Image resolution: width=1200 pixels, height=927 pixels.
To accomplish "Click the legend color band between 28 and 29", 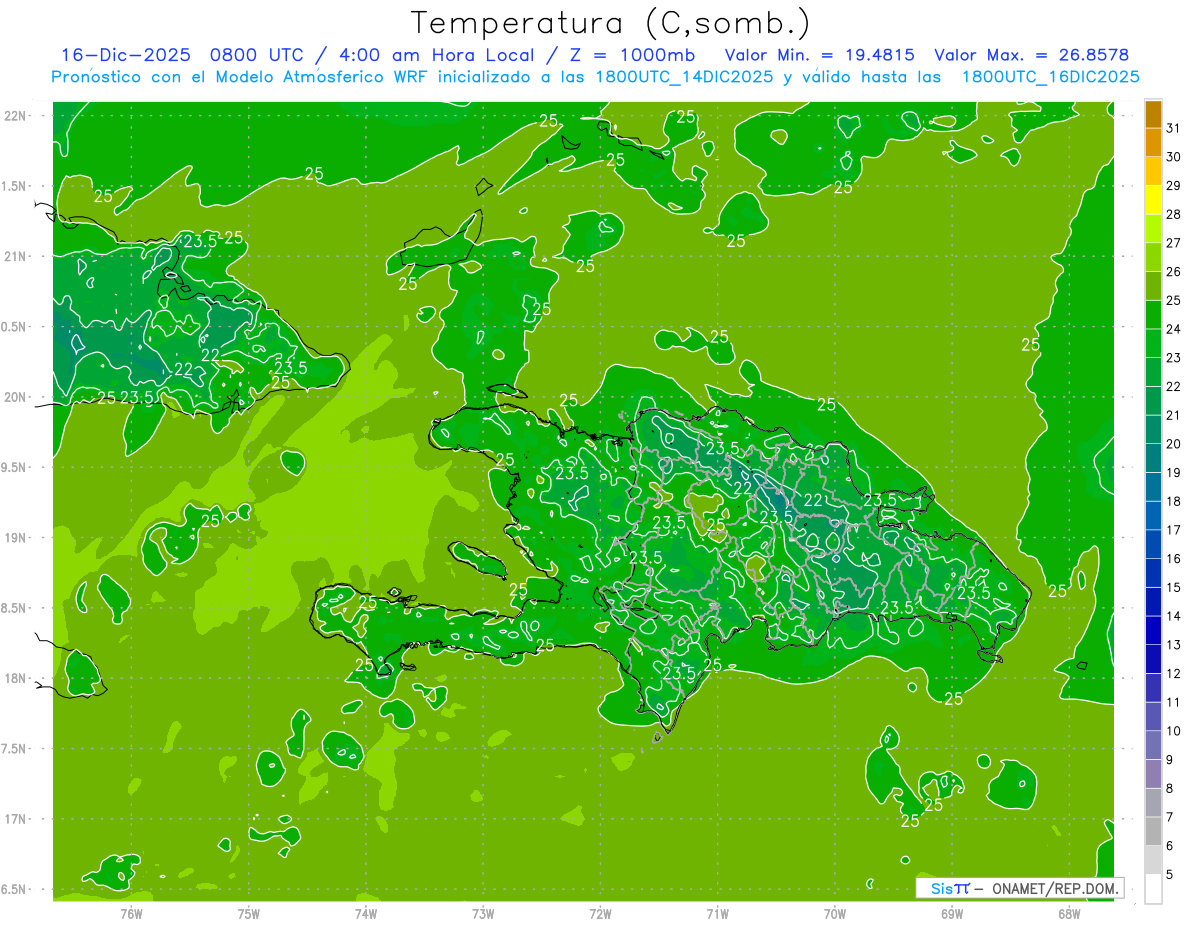I will click(1153, 200).
